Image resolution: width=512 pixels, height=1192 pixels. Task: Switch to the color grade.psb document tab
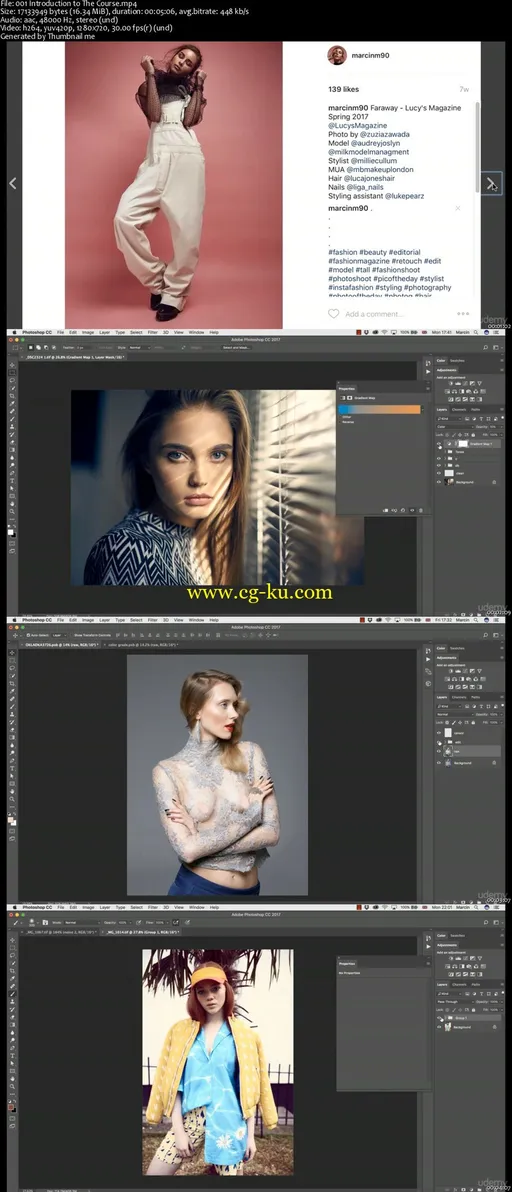[x=142, y=645]
